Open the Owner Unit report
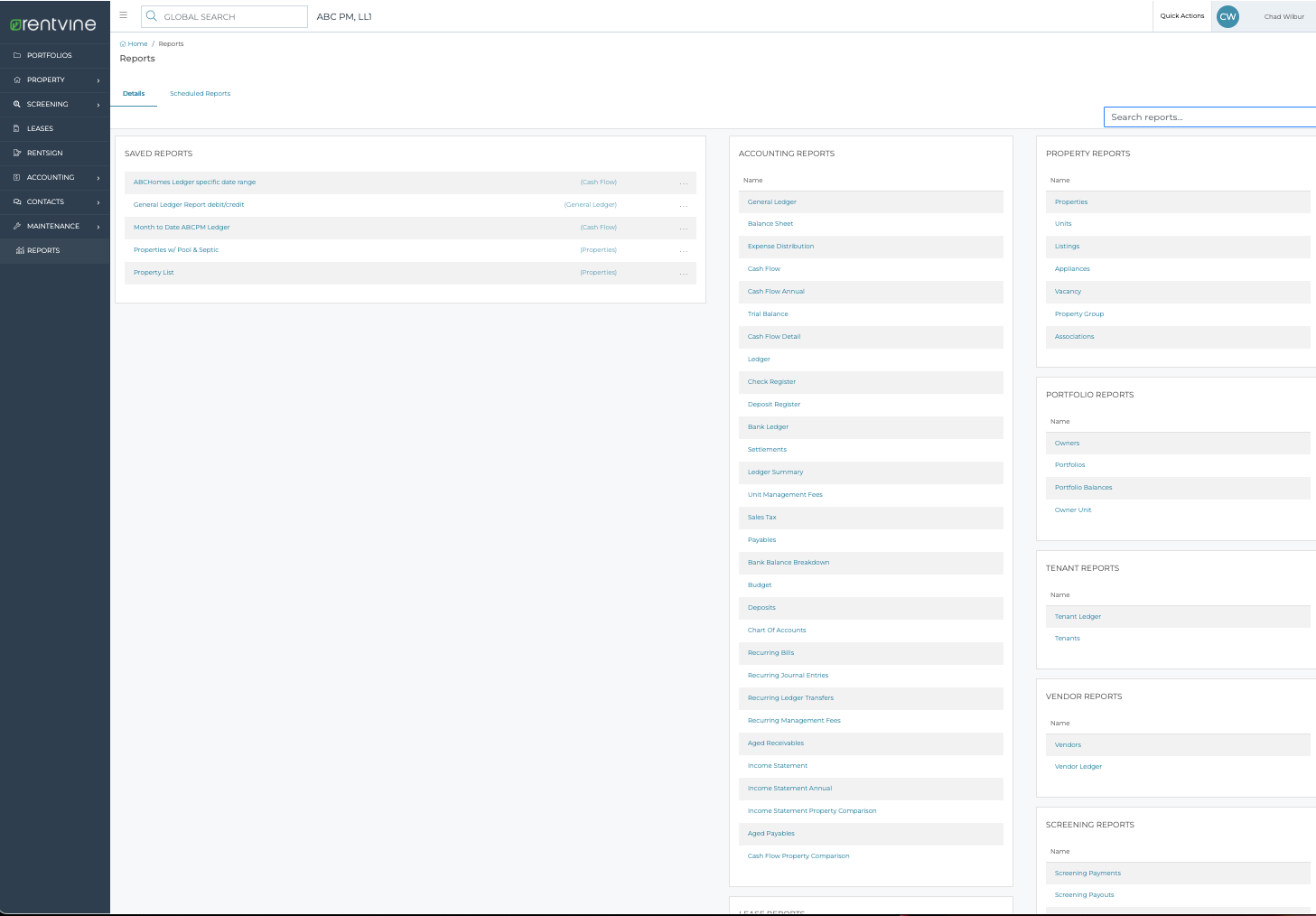Screen dimensions: 1316x916 coord(1073,509)
